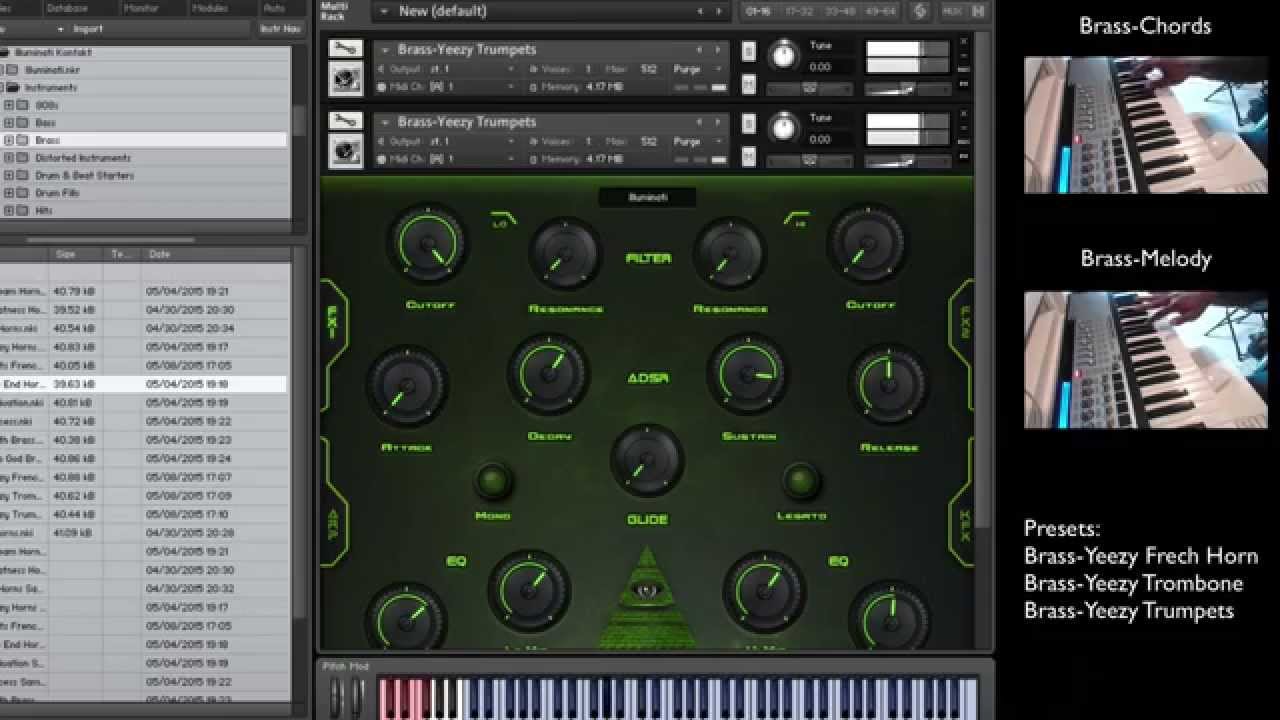Image resolution: width=1280 pixels, height=720 pixels.
Task: Select rack page 17-32
Action: click(798, 12)
